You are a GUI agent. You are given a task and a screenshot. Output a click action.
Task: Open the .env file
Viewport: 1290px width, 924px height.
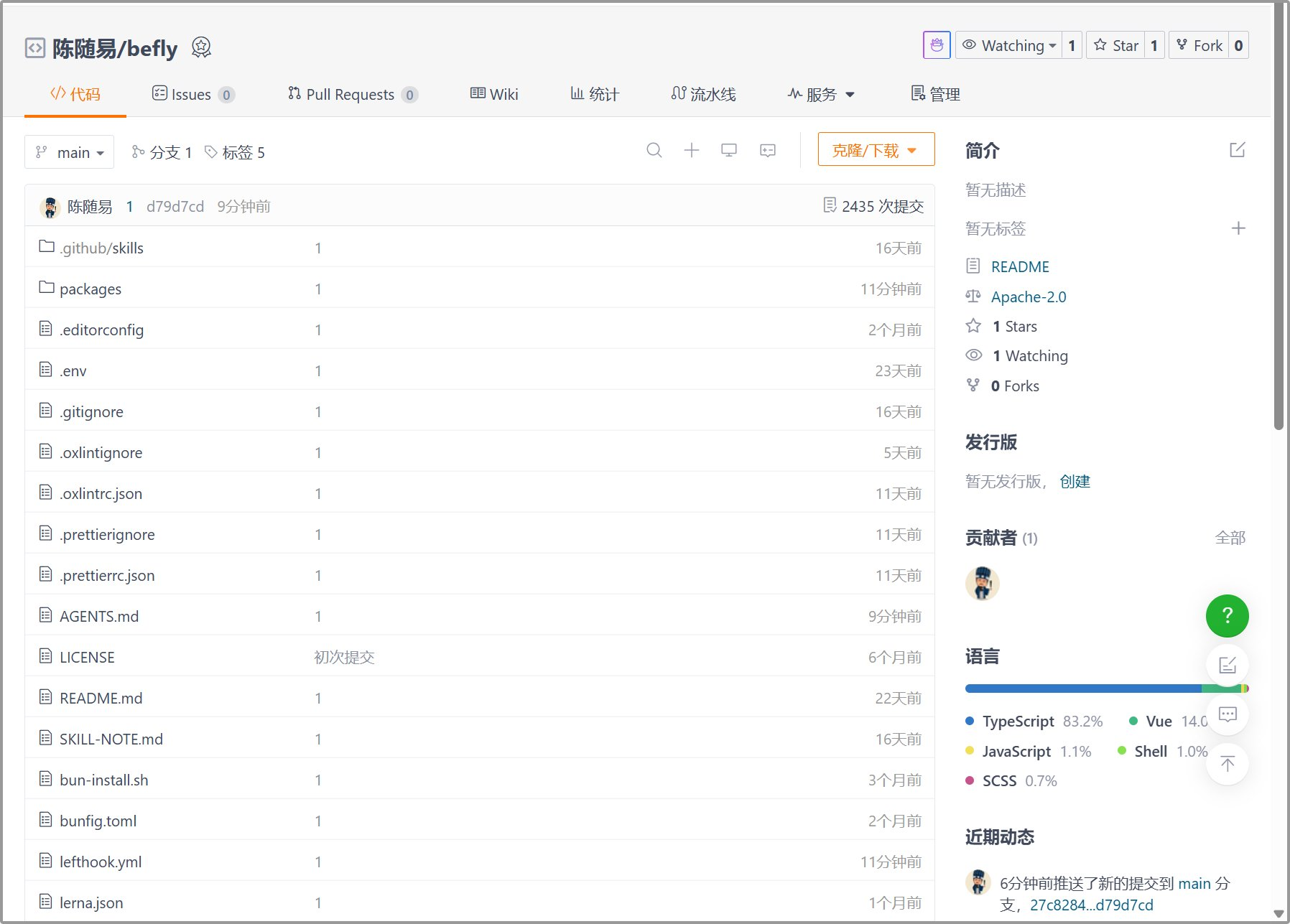tap(73, 370)
